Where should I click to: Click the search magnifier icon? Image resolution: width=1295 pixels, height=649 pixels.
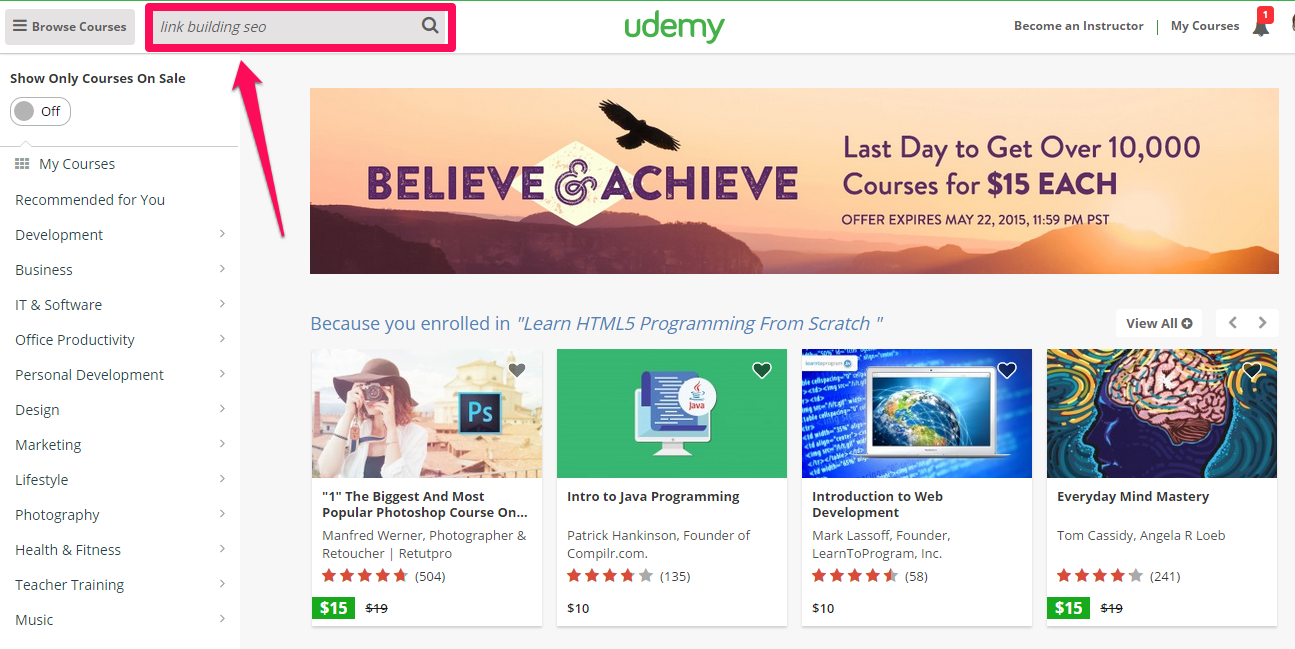tap(430, 26)
